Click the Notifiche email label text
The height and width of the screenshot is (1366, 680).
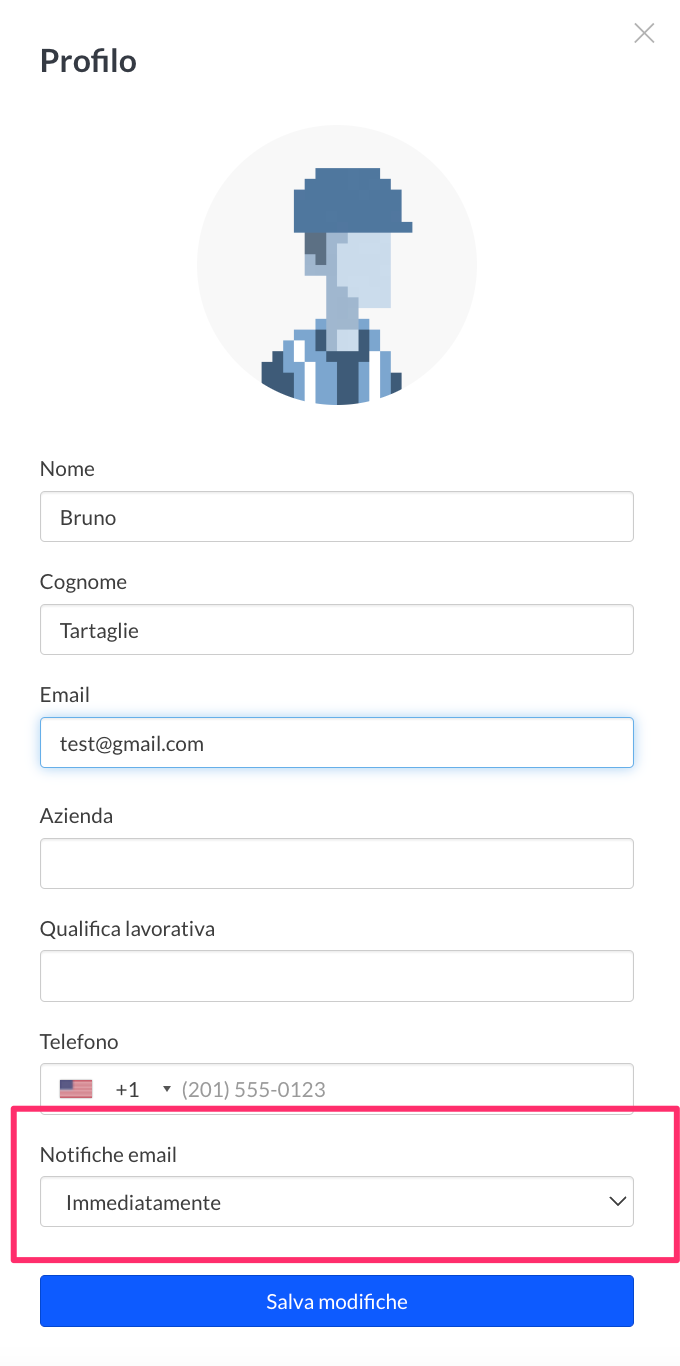pyautogui.click(x=108, y=1155)
